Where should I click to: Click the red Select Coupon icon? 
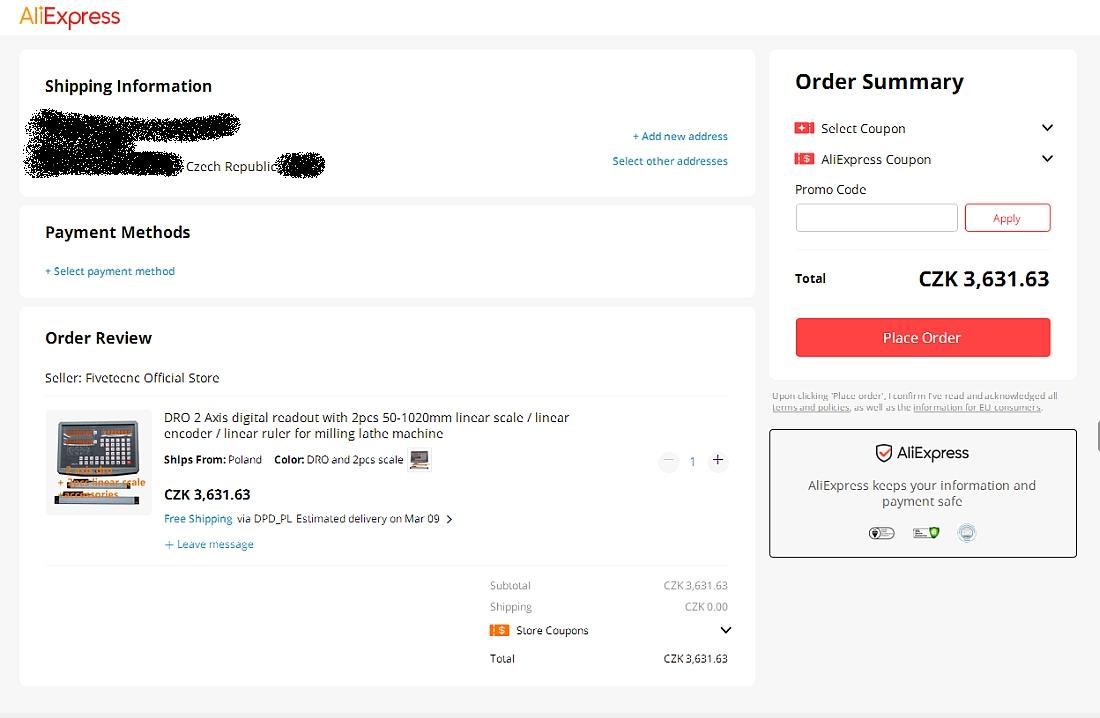click(804, 128)
